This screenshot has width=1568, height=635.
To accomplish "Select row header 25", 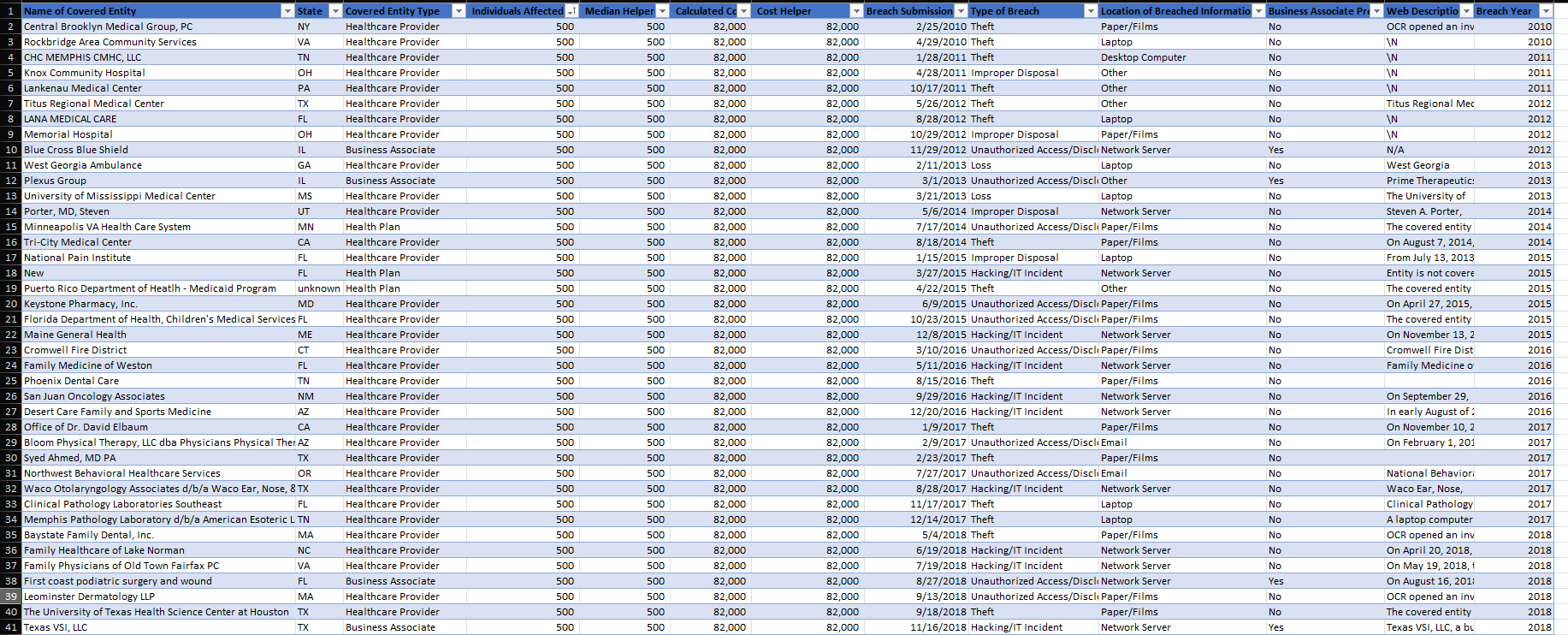I will click(10, 381).
